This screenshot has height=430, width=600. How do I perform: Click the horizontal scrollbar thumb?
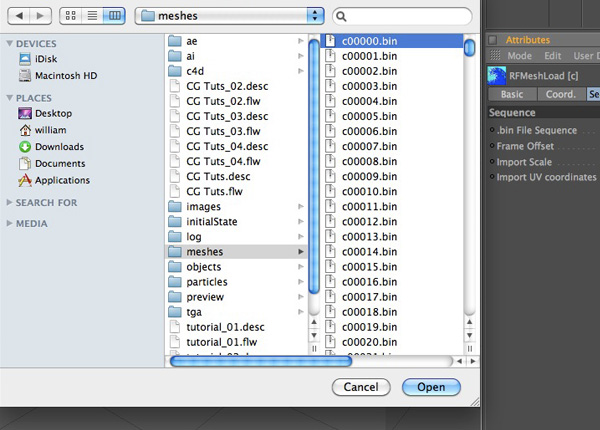tap(261, 361)
